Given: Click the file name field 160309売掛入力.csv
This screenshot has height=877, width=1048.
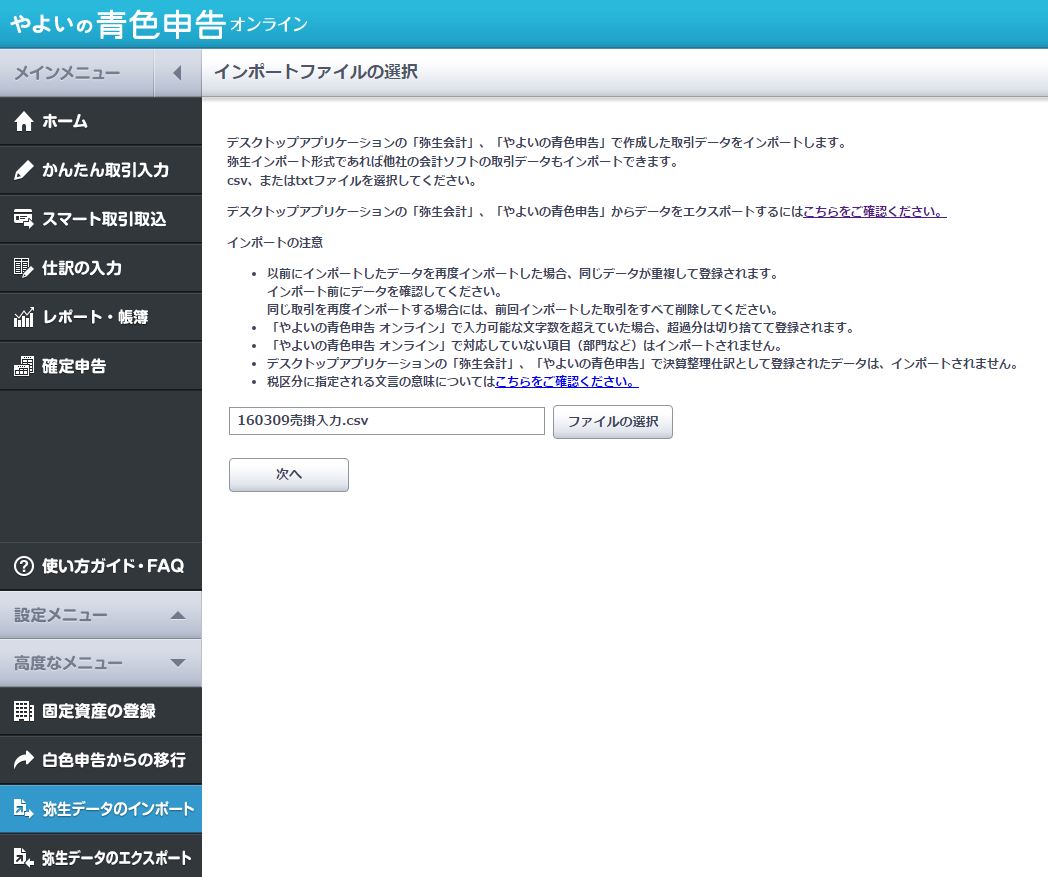Looking at the screenshot, I should 386,421.
